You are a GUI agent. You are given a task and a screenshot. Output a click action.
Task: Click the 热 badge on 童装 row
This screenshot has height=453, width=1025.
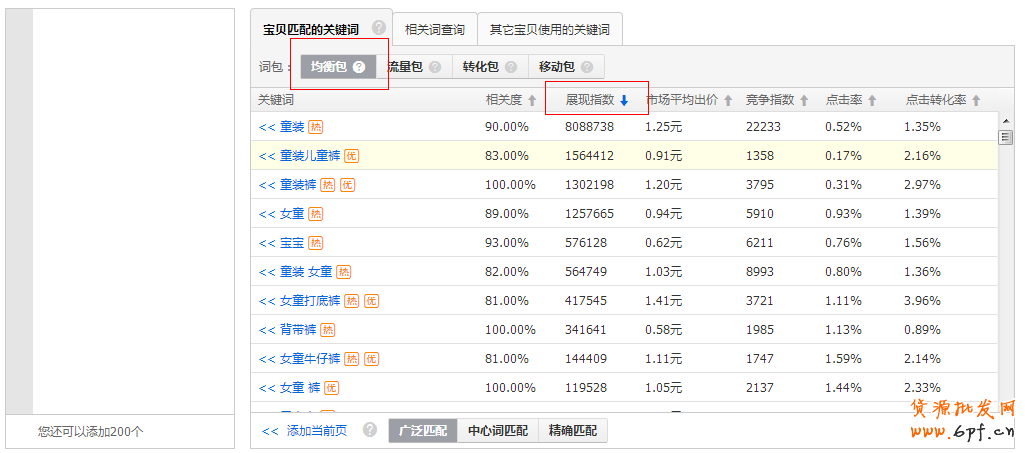316,127
